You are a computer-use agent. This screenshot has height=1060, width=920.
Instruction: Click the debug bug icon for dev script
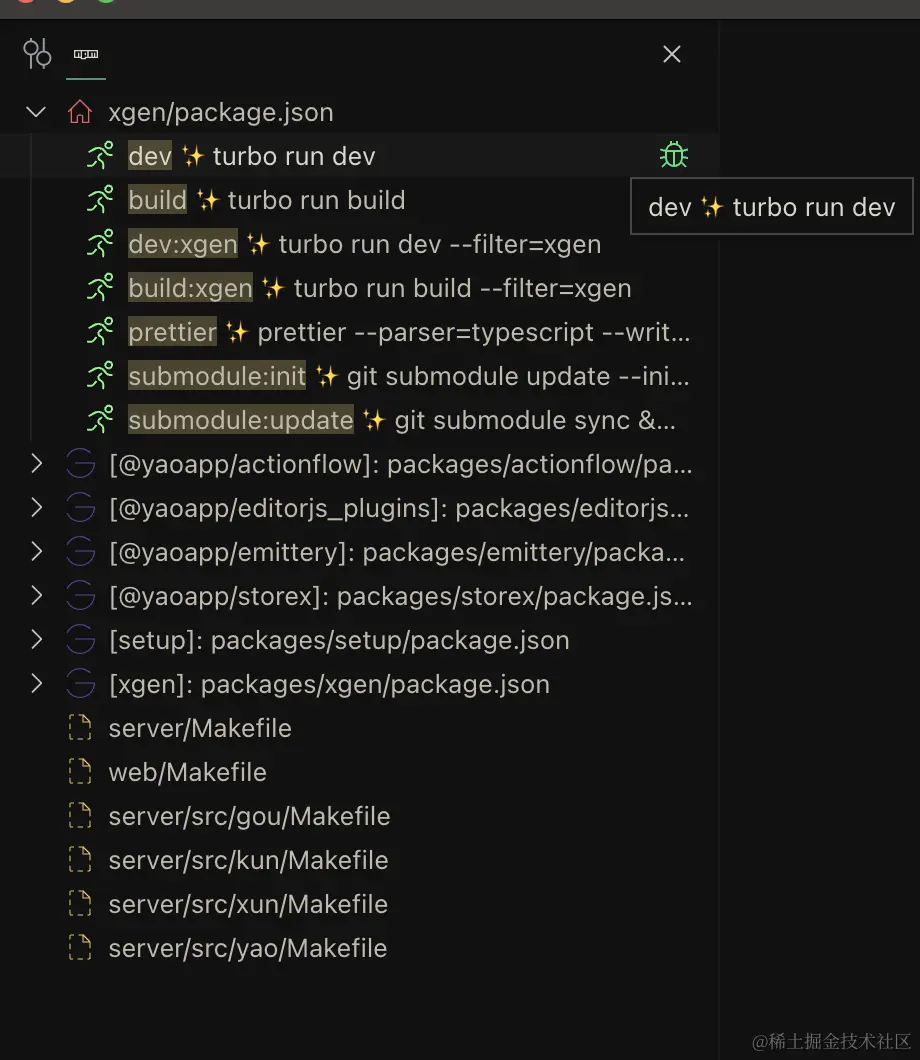point(674,155)
